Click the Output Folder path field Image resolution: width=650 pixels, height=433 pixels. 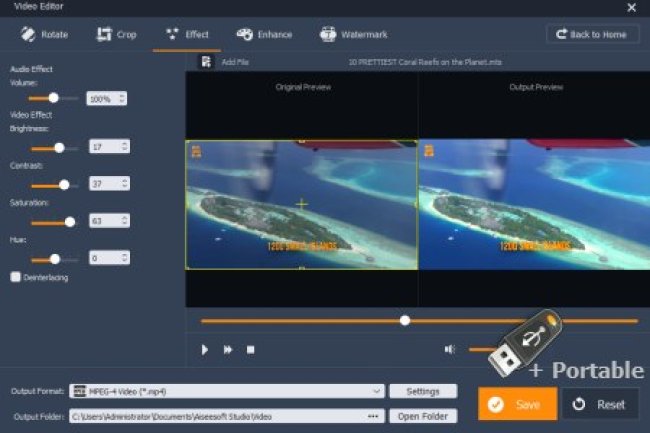215,416
